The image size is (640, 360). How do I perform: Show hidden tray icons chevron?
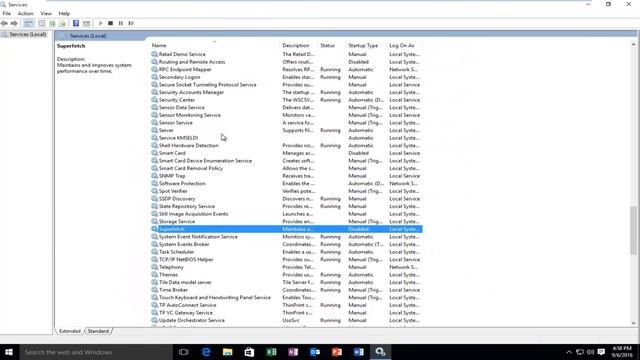tap(569, 352)
